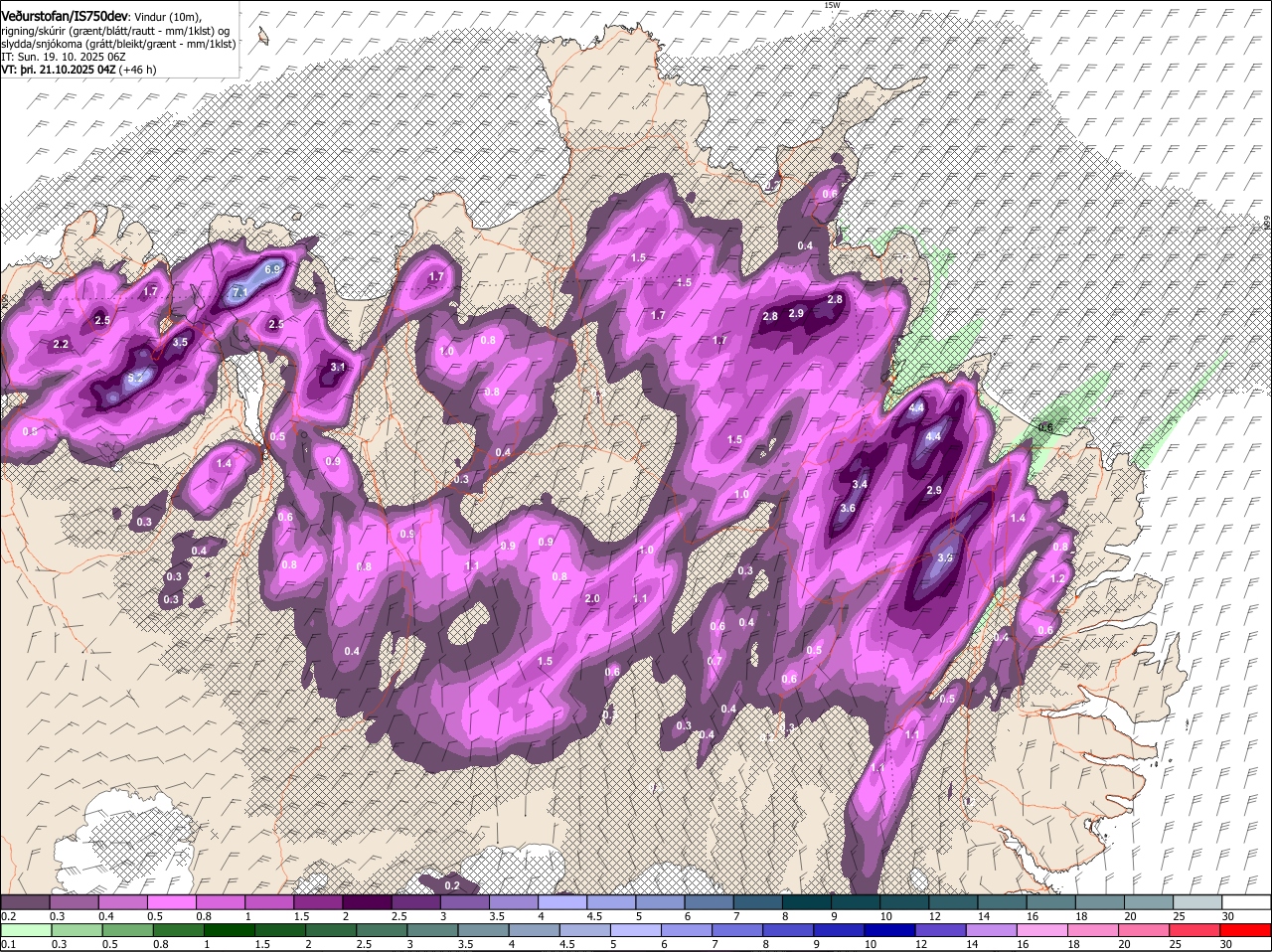Choose the bright red swatch labeled 30 in the lower legend
This screenshot has height=952, width=1272.
(1246, 930)
